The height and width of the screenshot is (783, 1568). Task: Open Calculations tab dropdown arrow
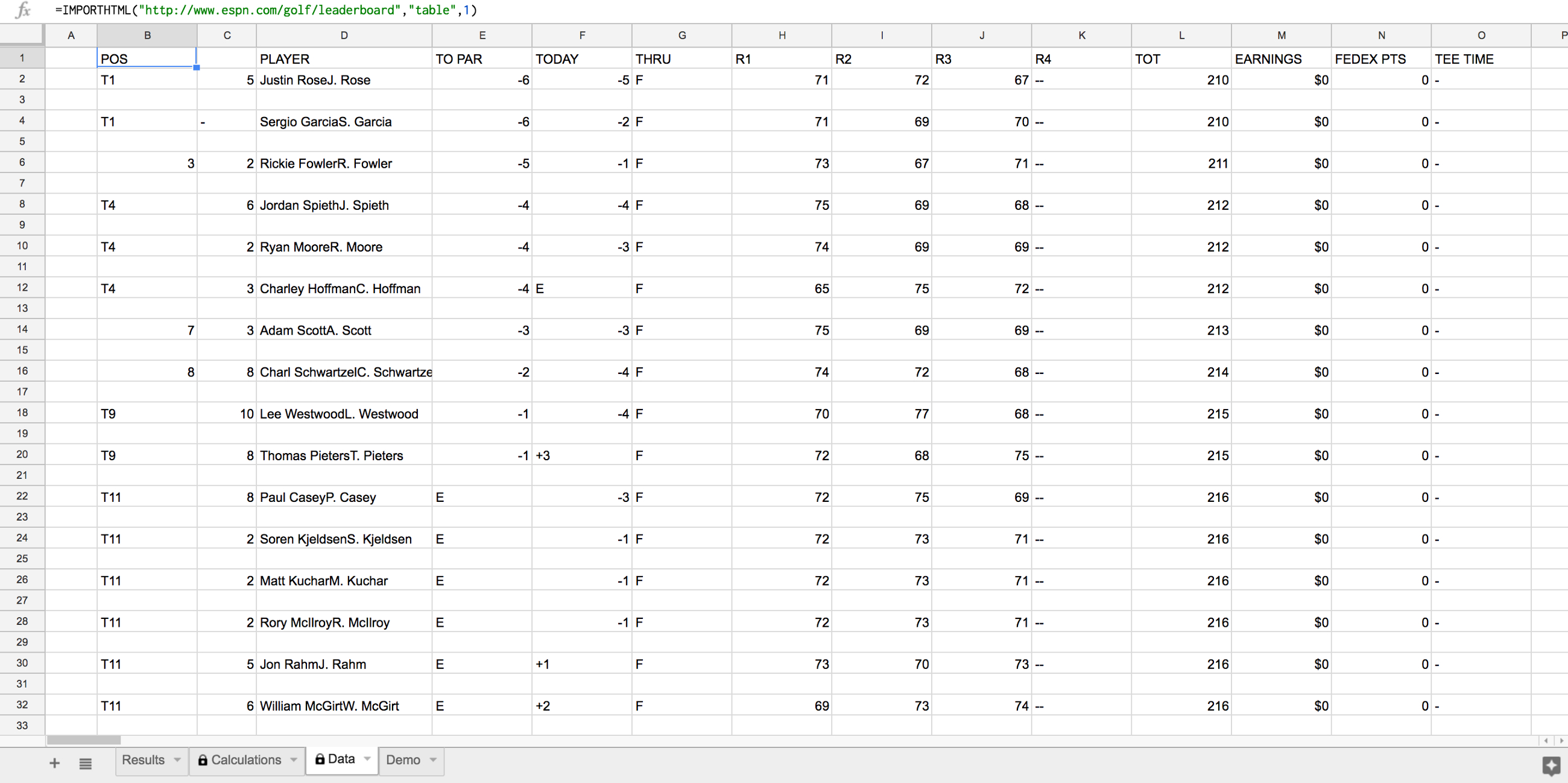[x=294, y=759]
